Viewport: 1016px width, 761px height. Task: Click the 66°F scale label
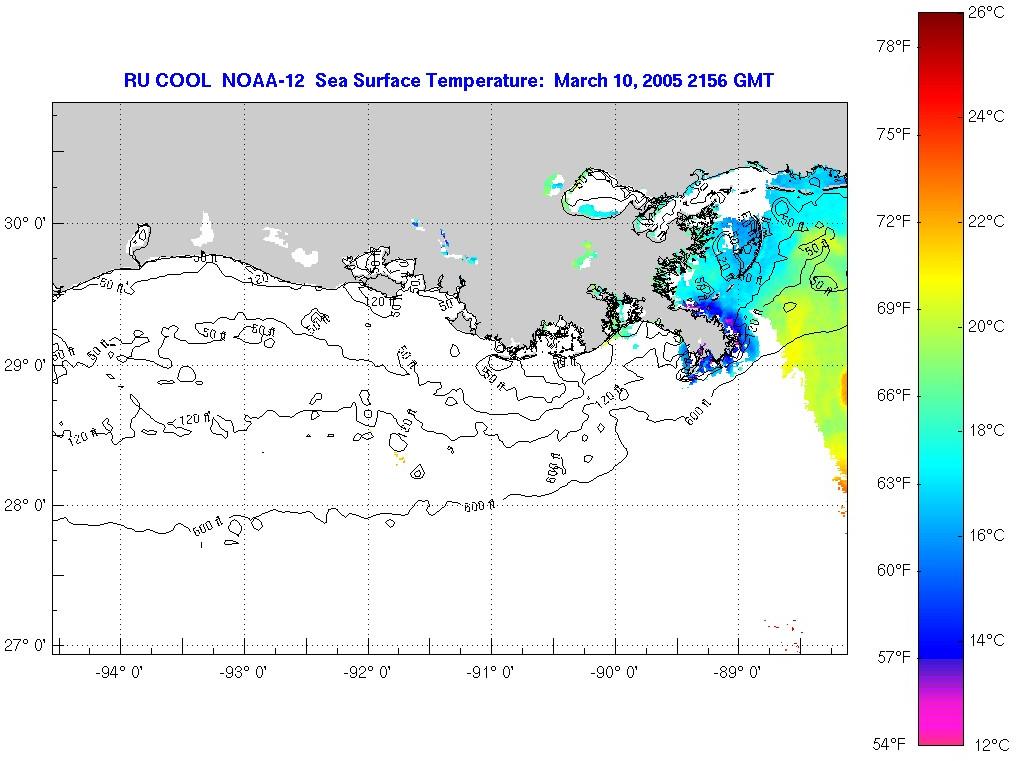tap(893, 396)
